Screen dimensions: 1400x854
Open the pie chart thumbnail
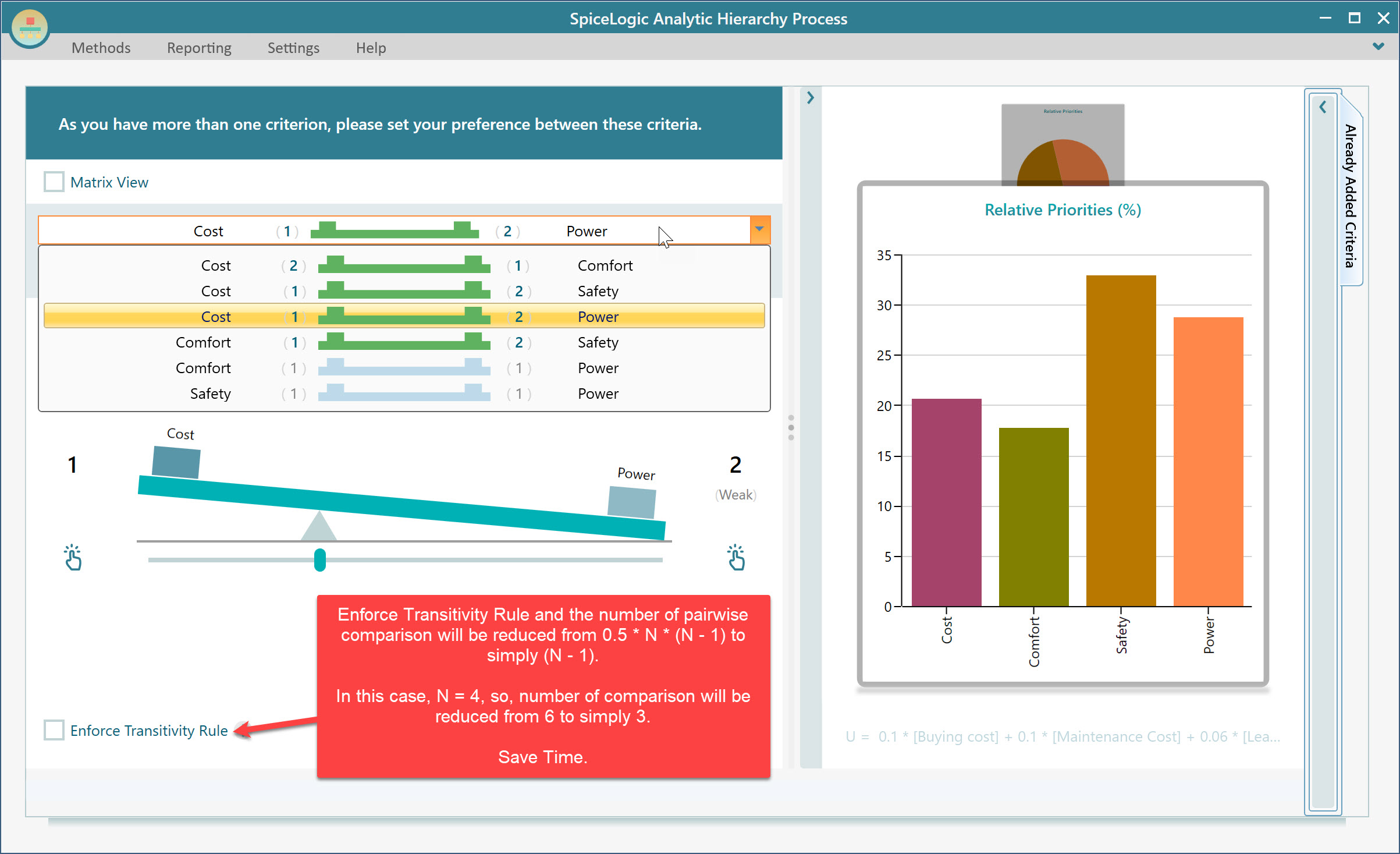click(1063, 144)
